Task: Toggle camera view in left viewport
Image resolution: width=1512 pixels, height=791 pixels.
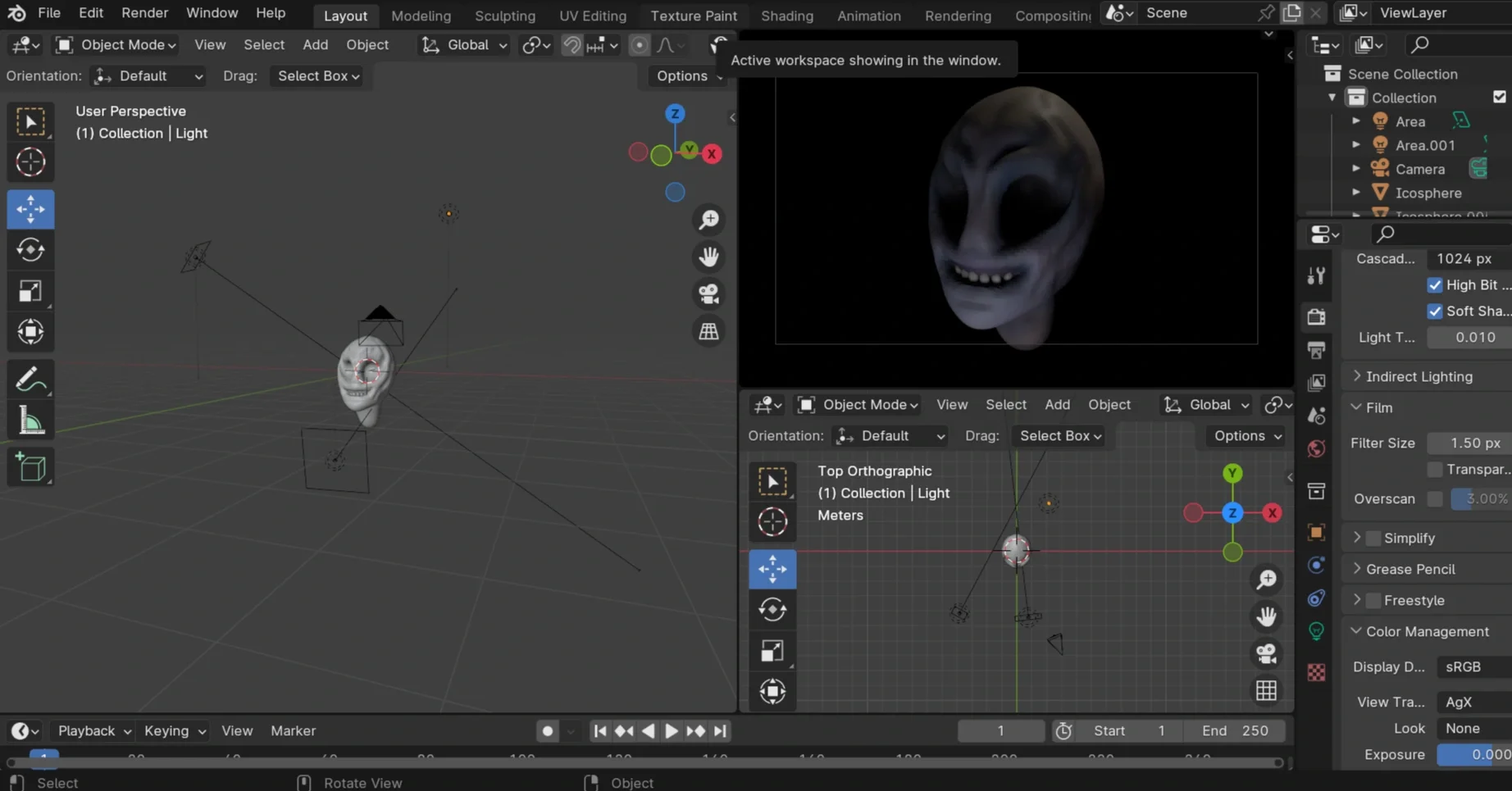Action: point(708,294)
